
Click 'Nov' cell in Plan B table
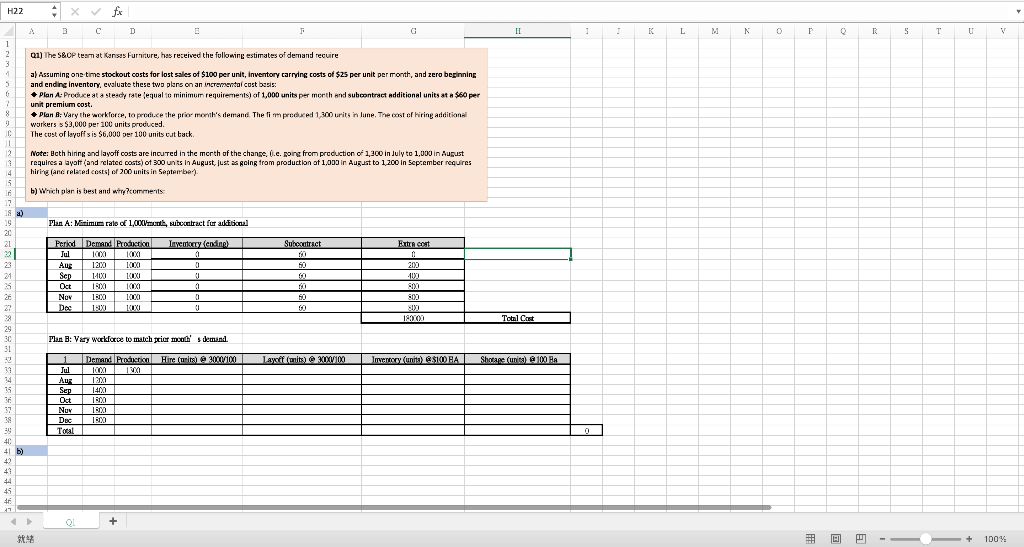(x=65, y=410)
